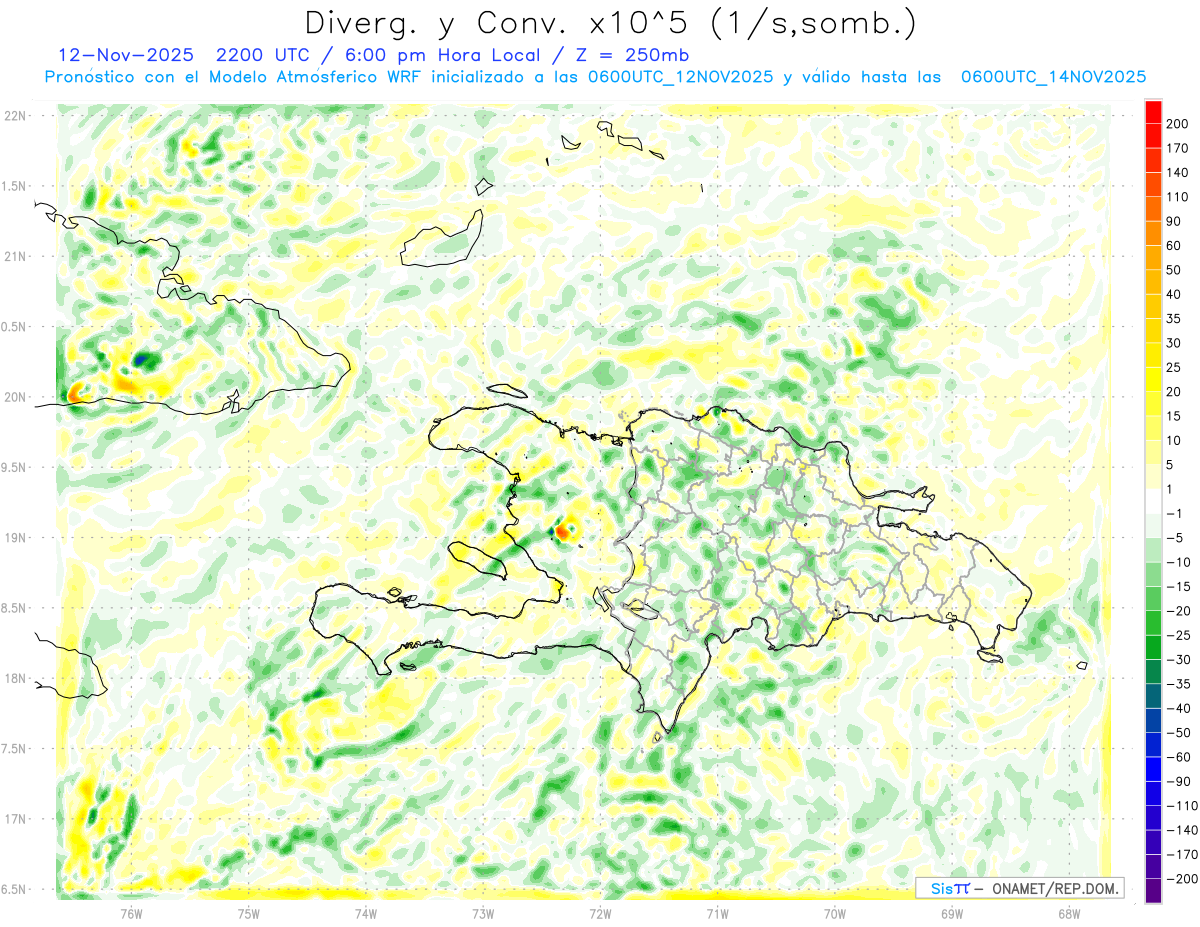Click the '-200' colorbar value
1200x927 pixels.
[x=1181, y=879]
